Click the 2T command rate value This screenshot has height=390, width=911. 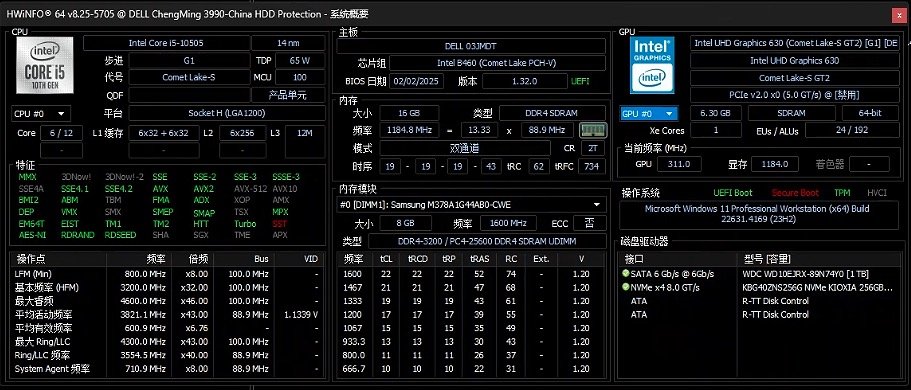point(593,148)
